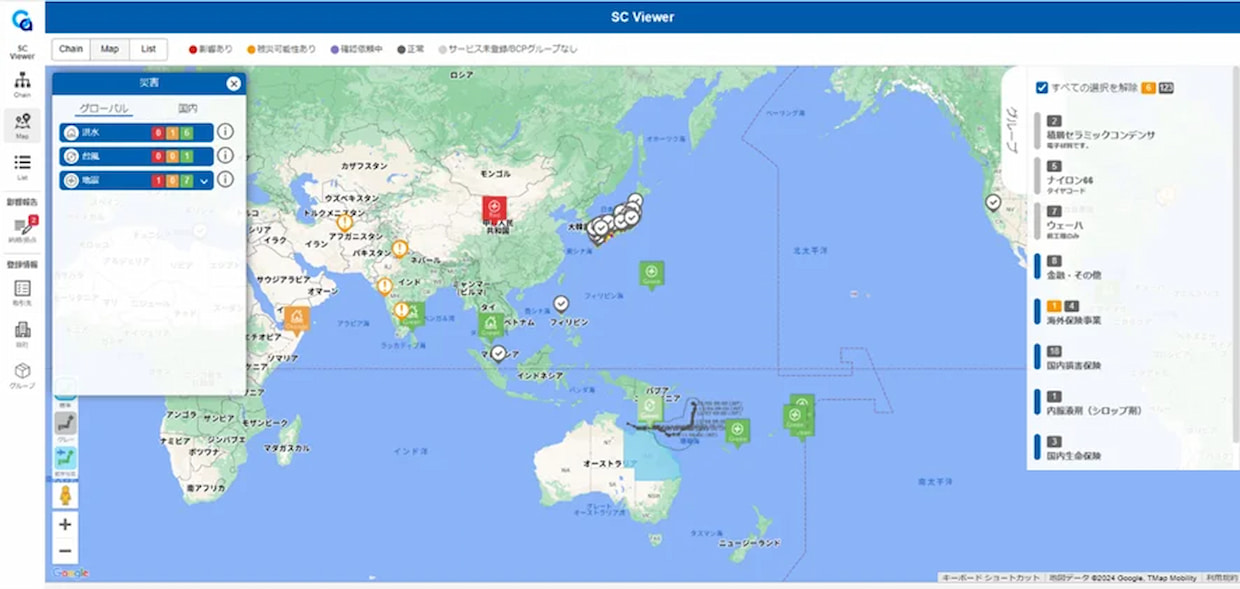This screenshot has height=589, width=1240.
Task: Click the red marker over China
Action: (x=493, y=209)
